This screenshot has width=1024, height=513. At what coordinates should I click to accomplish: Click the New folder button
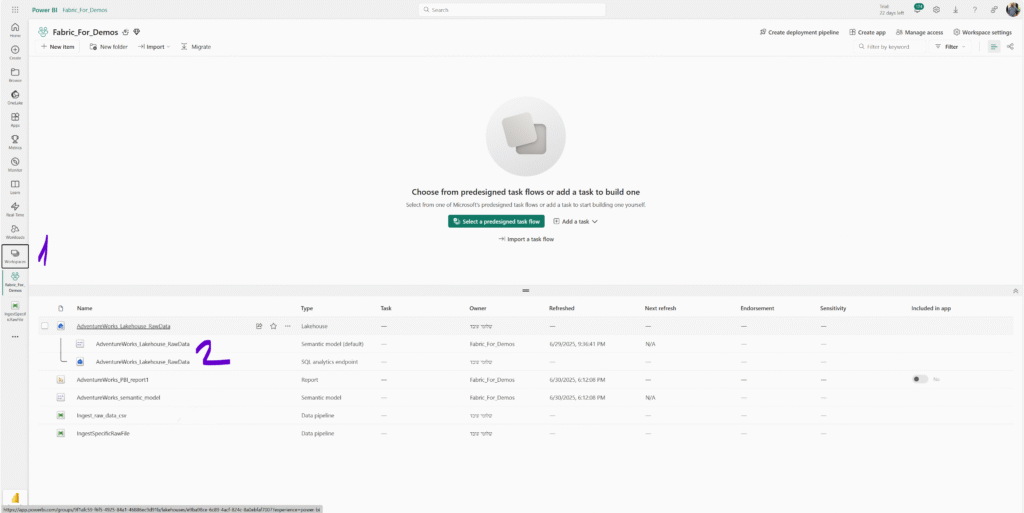[108, 47]
